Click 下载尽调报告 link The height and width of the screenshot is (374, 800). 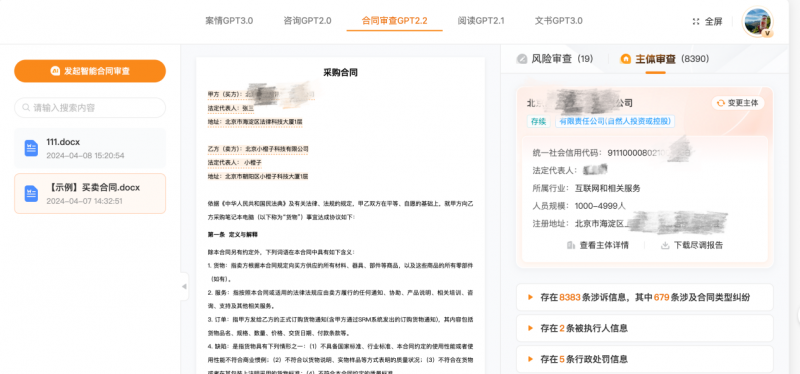pyautogui.click(x=698, y=245)
